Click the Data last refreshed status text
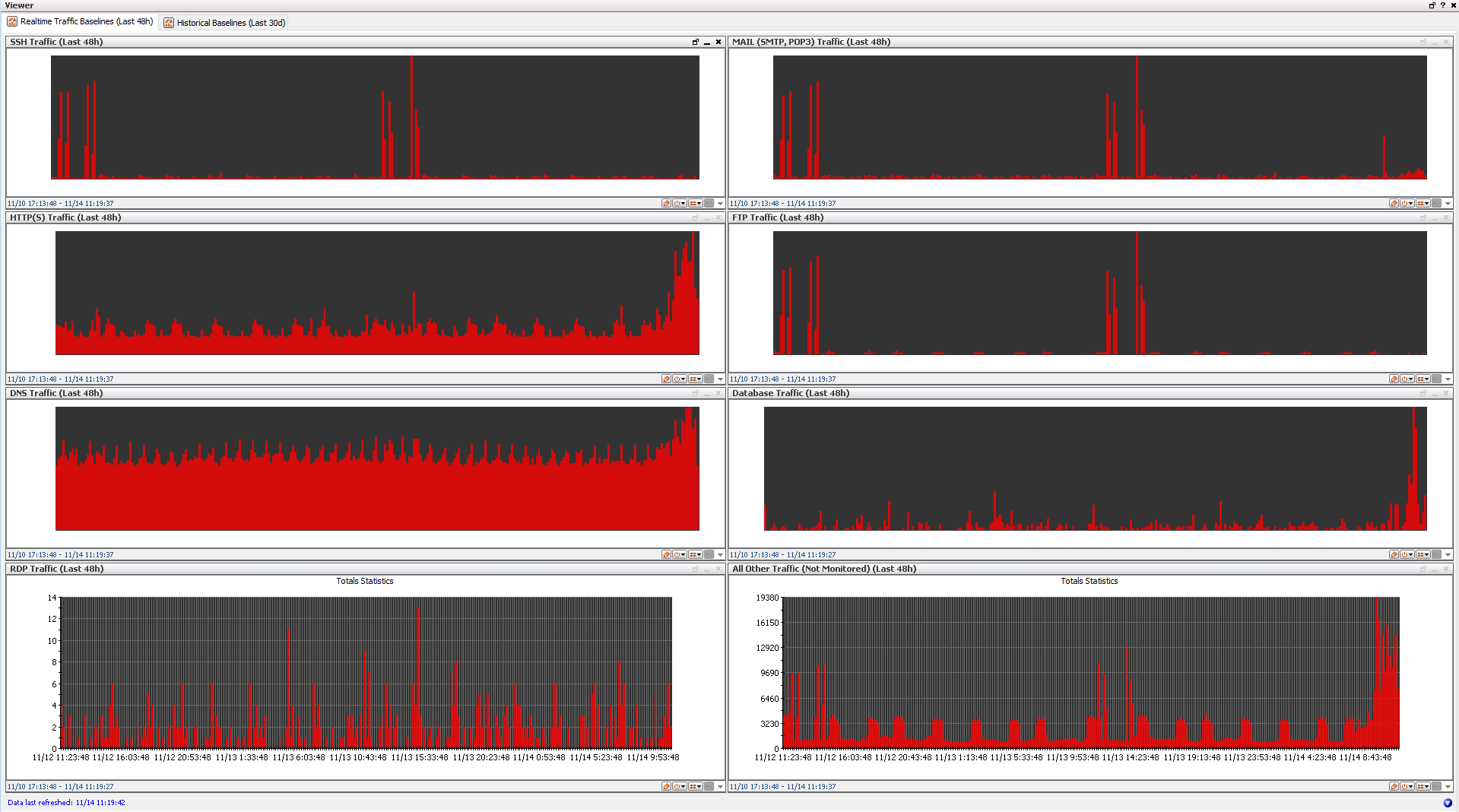The image size is (1459, 812). pyautogui.click(x=66, y=803)
